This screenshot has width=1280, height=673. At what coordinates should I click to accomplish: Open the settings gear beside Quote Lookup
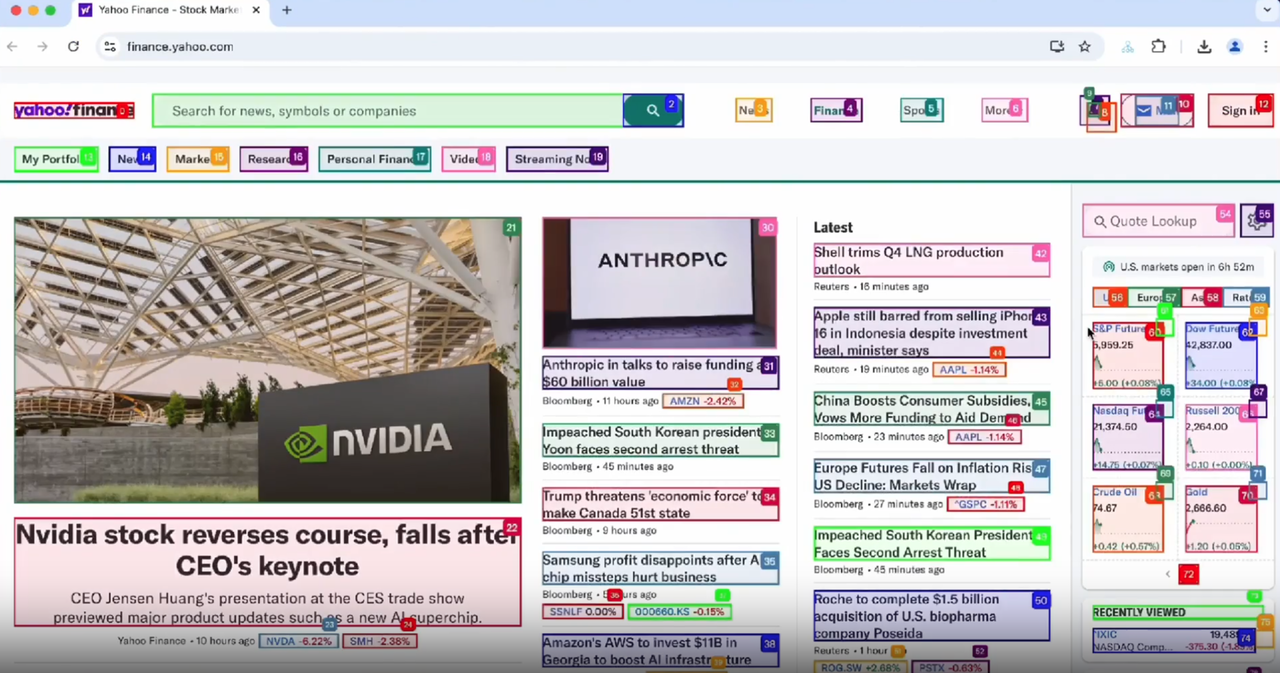1257,221
